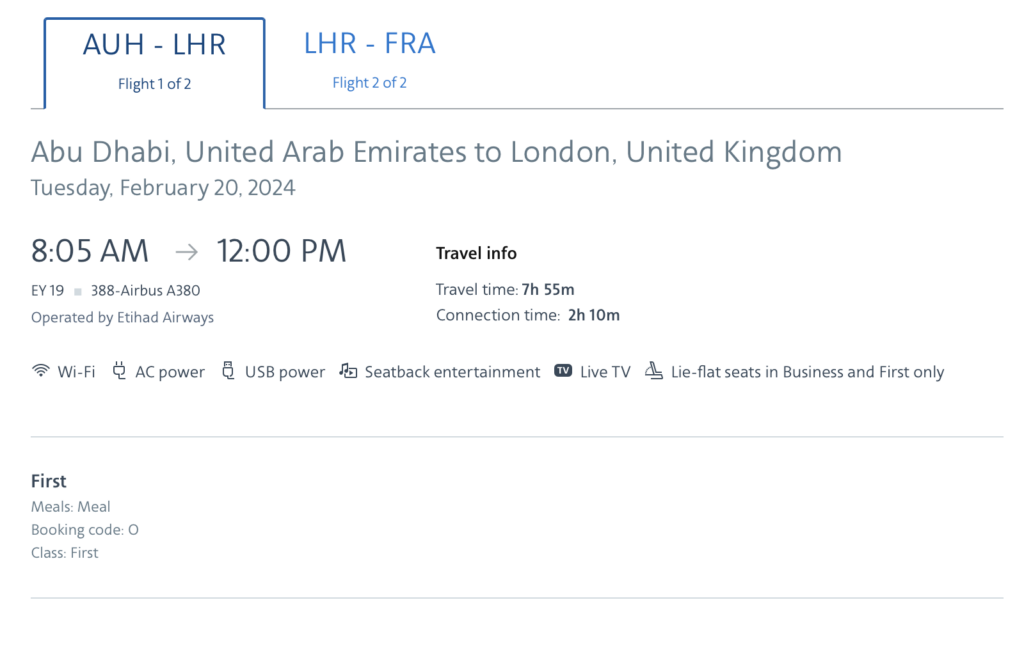The width and height of the screenshot is (1024, 646).
Task: Click the small square separator after EY 19
Action: 78,292
